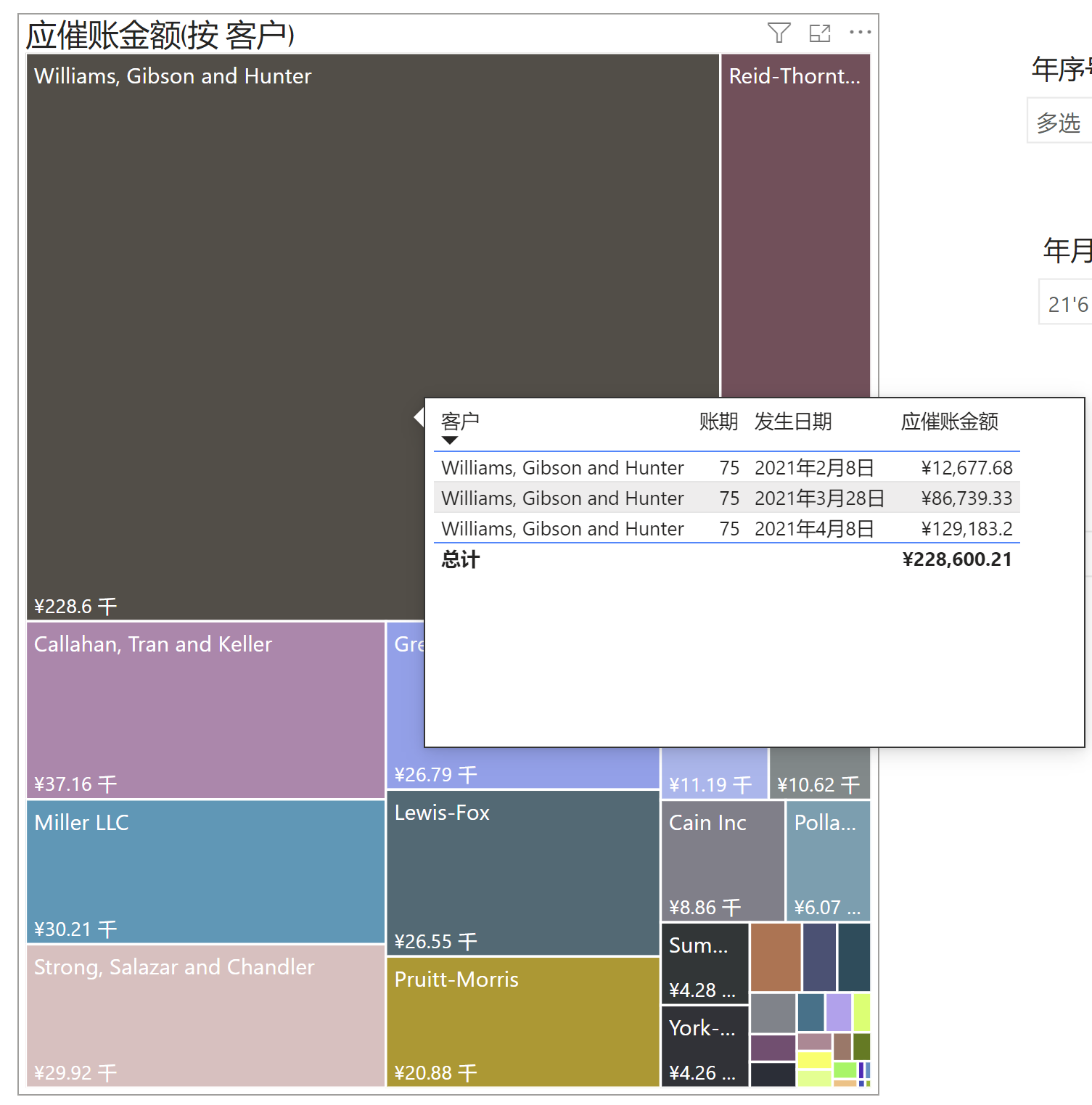Select the Pruitt-Morris tile

[x=523, y=1022]
